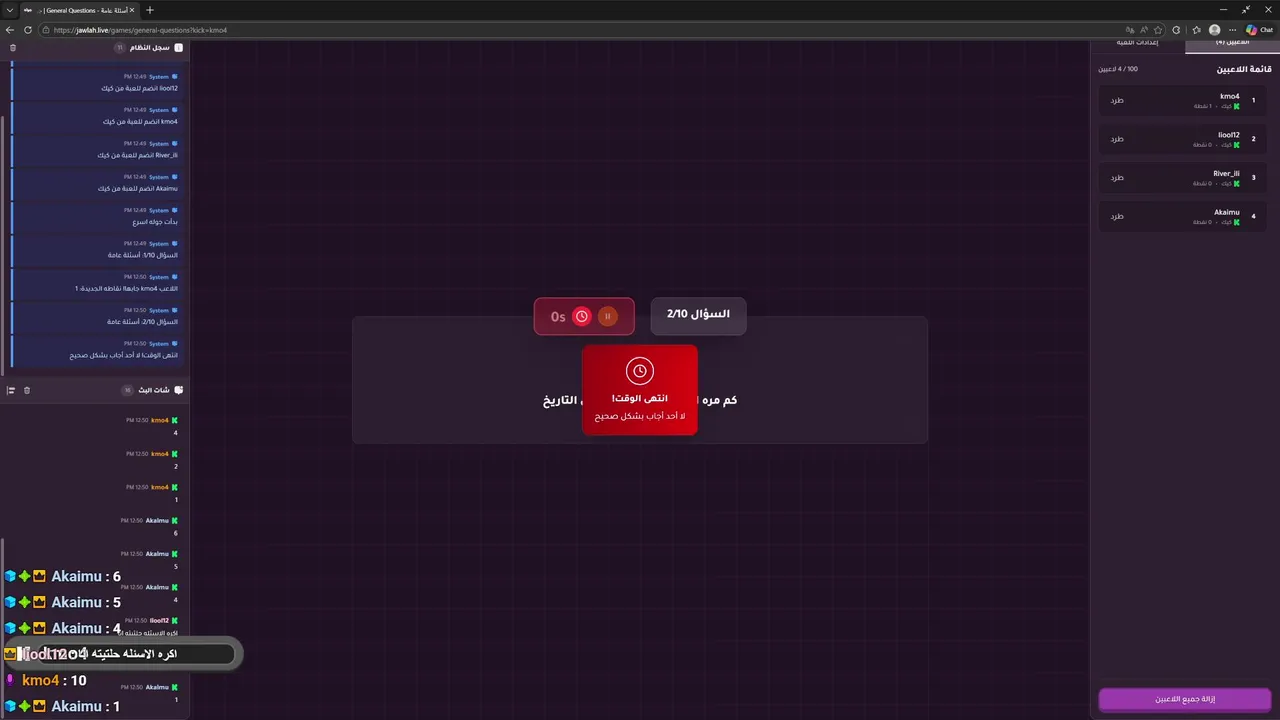
Task: Click the site info lock icon
Action: click(46, 30)
